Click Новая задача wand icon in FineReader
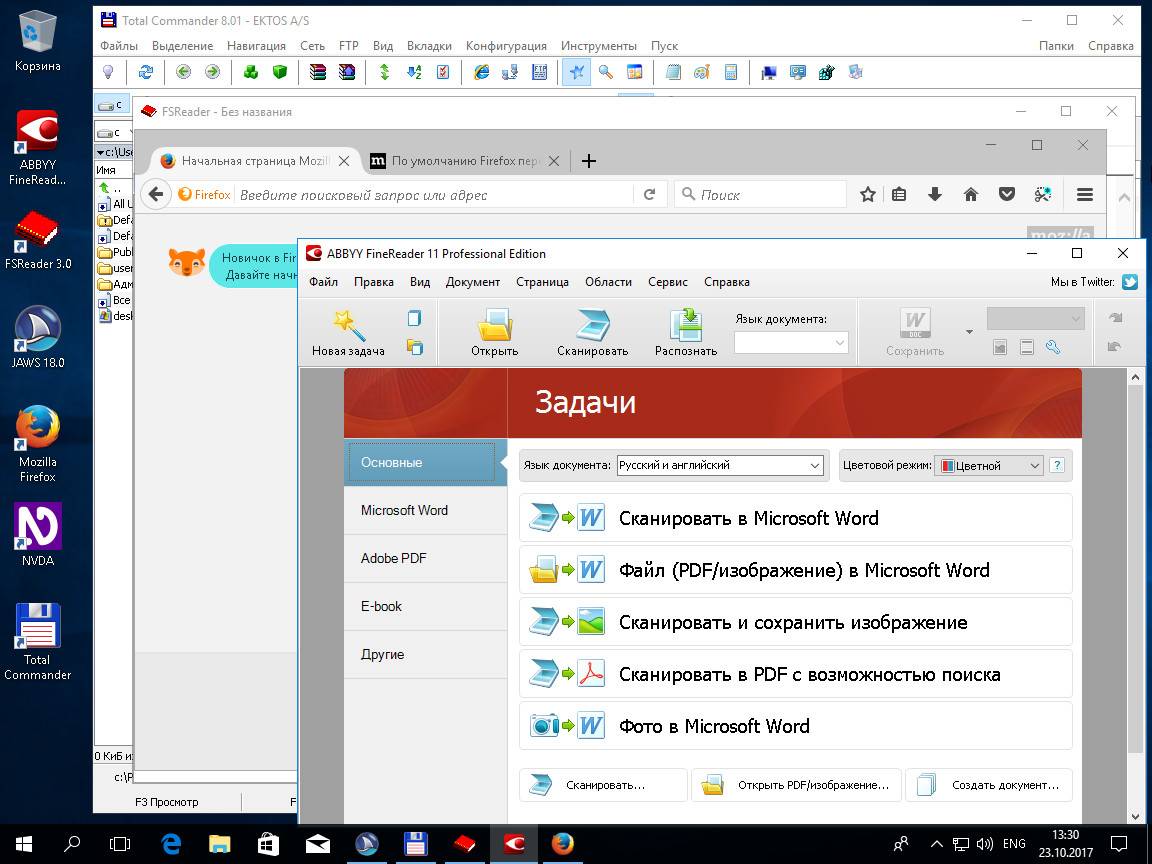The width and height of the screenshot is (1152, 864). pyautogui.click(x=348, y=325)
